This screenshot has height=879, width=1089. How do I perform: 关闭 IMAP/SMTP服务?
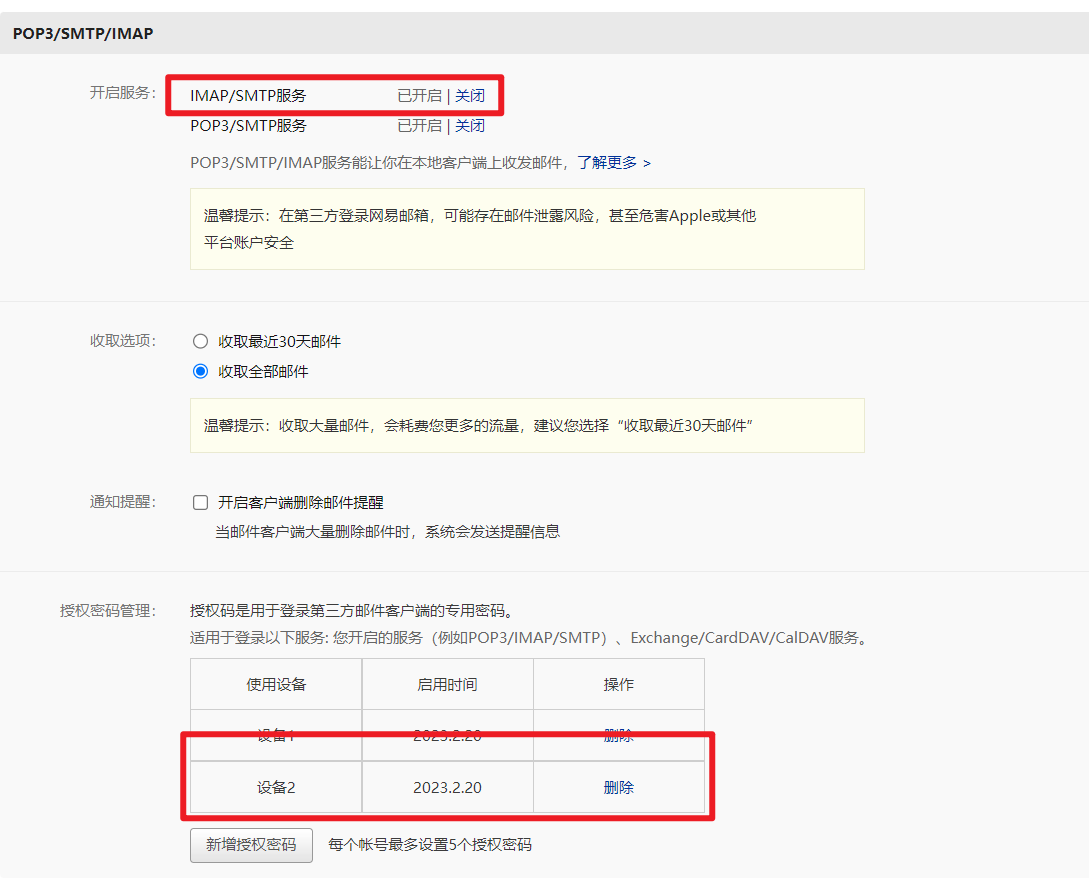point(470,95)
